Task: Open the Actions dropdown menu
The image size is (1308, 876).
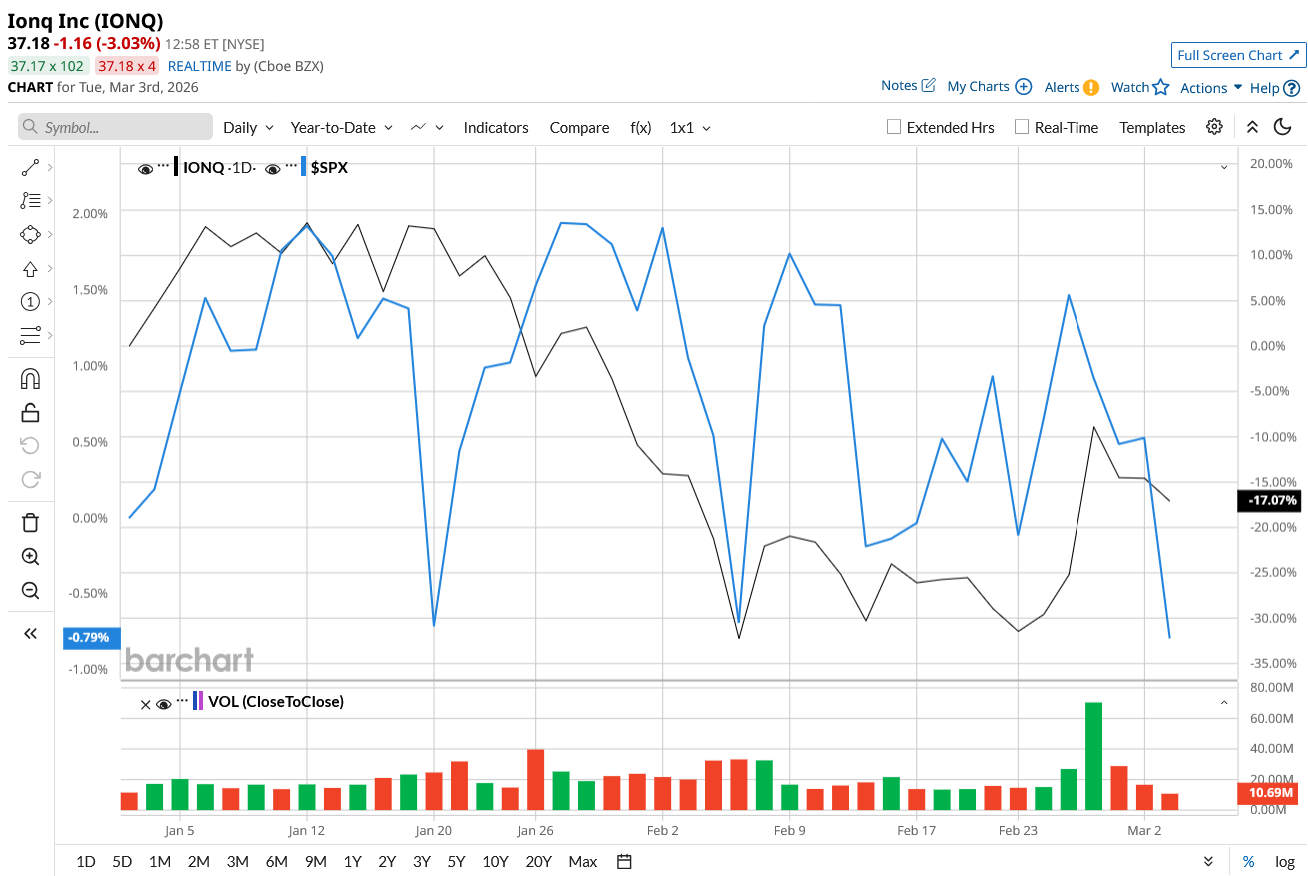Action: [1211, 87]
